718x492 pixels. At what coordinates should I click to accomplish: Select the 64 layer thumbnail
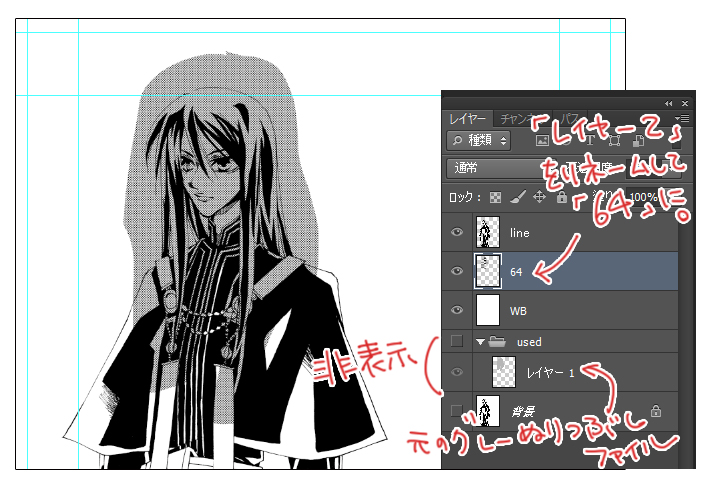coord(488,271)
